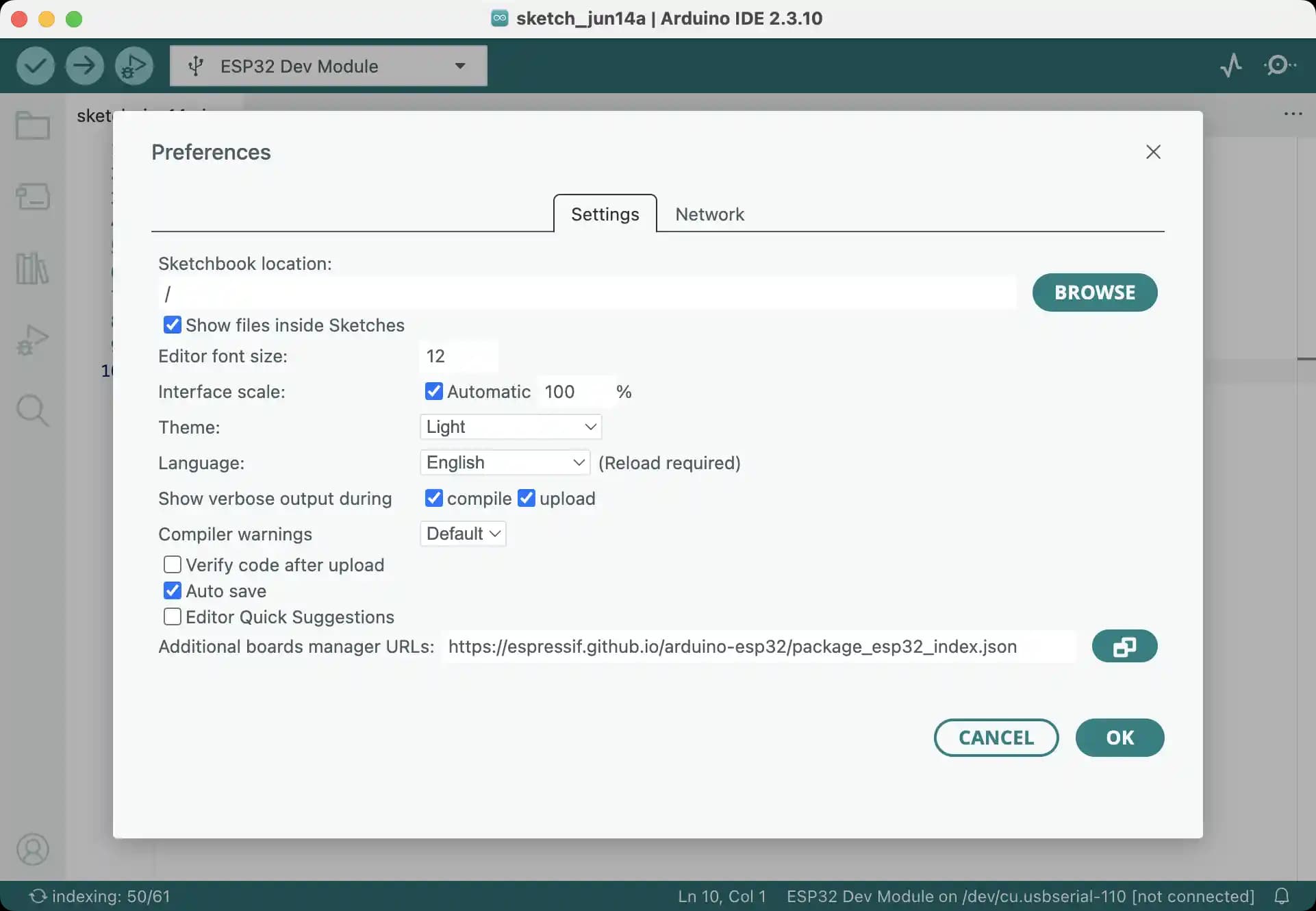Screen dimensions: 1316x911
Task: Open the Serial Plotter
Action: [1231, 66]
